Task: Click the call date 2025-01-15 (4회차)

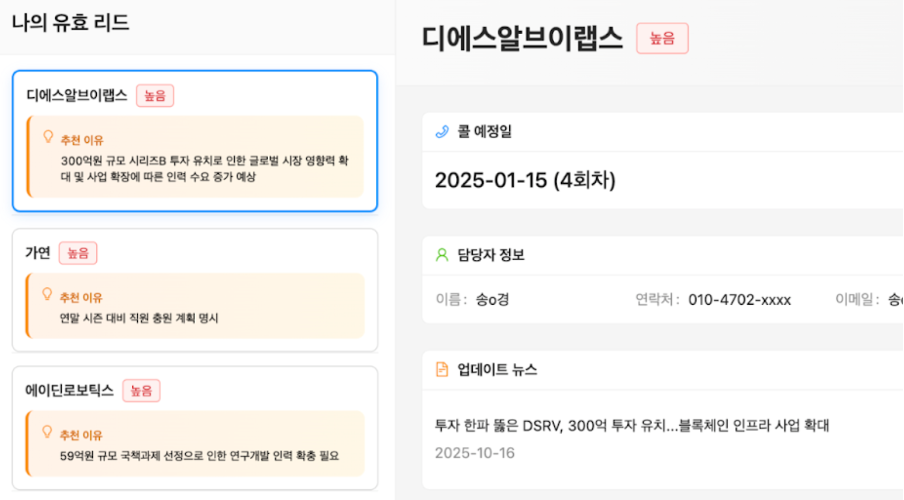Action: click(x=525, y=180)
